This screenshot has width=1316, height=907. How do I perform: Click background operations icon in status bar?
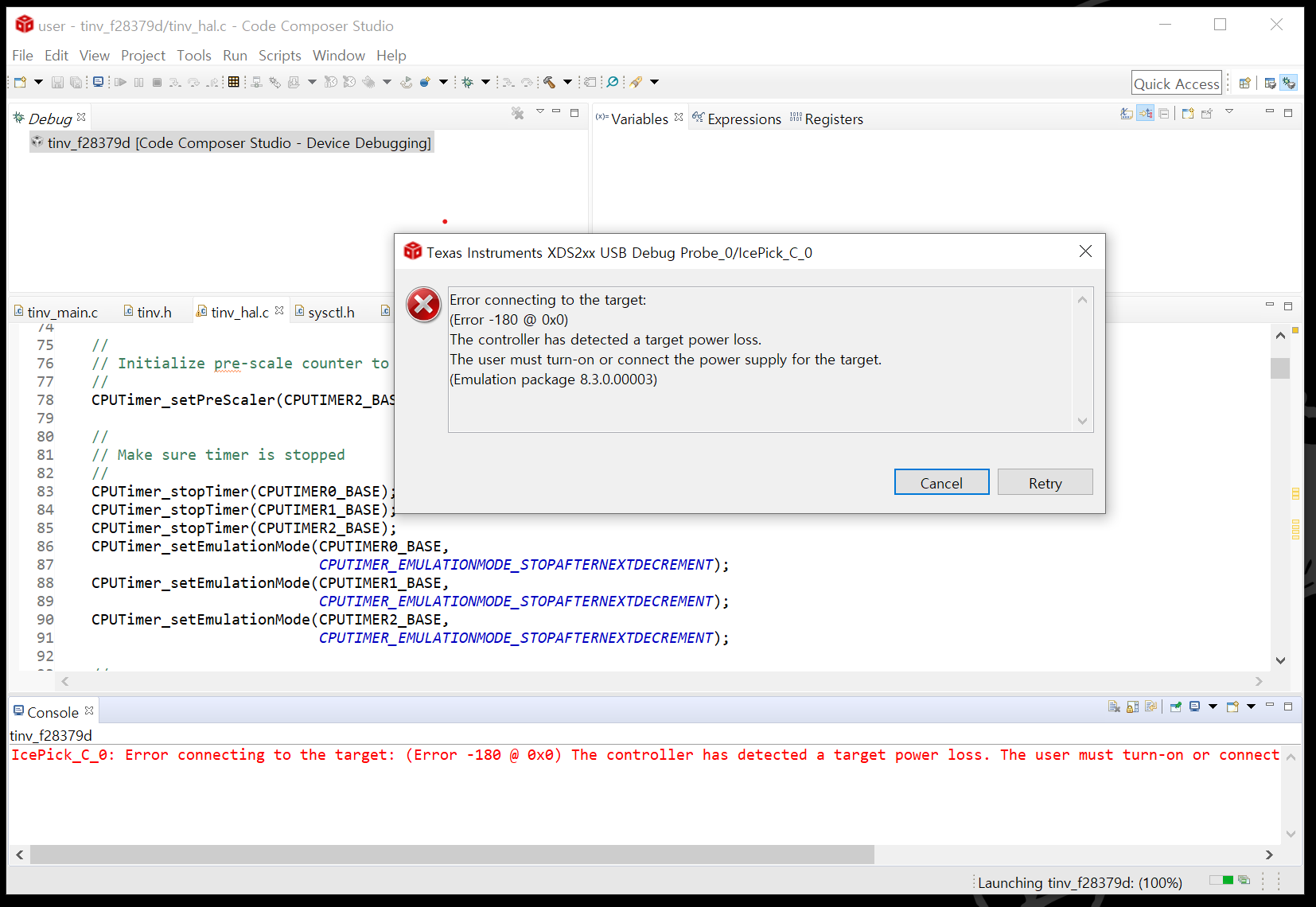point(1244,880)
